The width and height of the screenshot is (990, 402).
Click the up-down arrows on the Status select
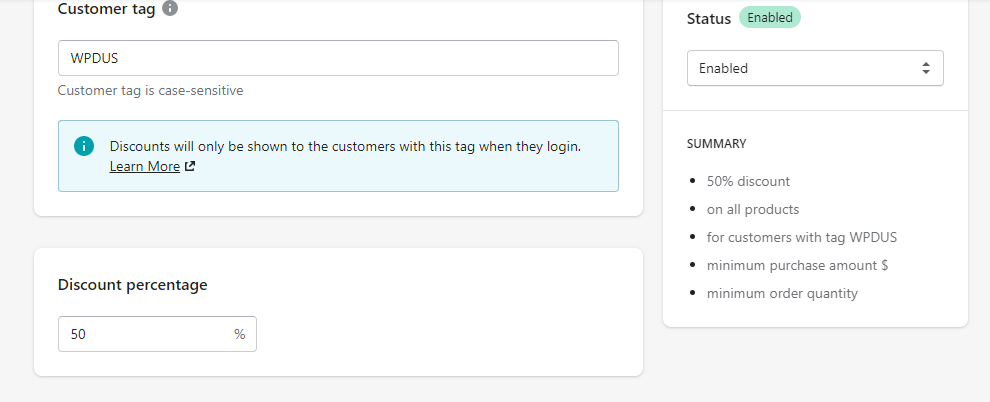[x=925, y=69]
